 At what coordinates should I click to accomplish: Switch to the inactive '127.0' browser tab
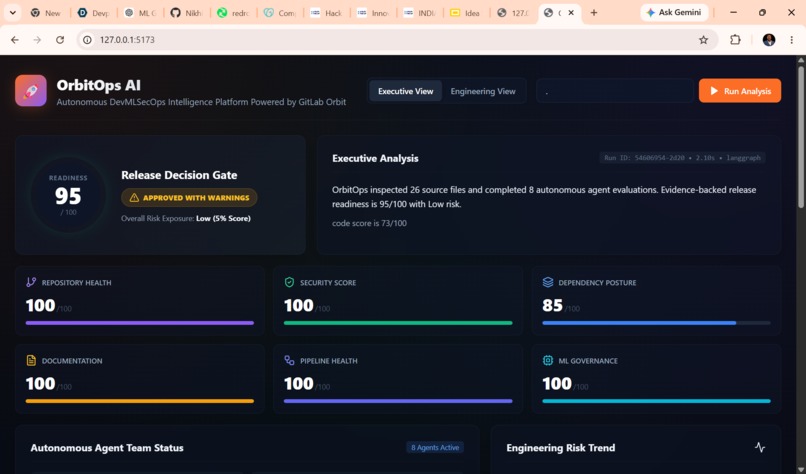(x=513, y=13)
